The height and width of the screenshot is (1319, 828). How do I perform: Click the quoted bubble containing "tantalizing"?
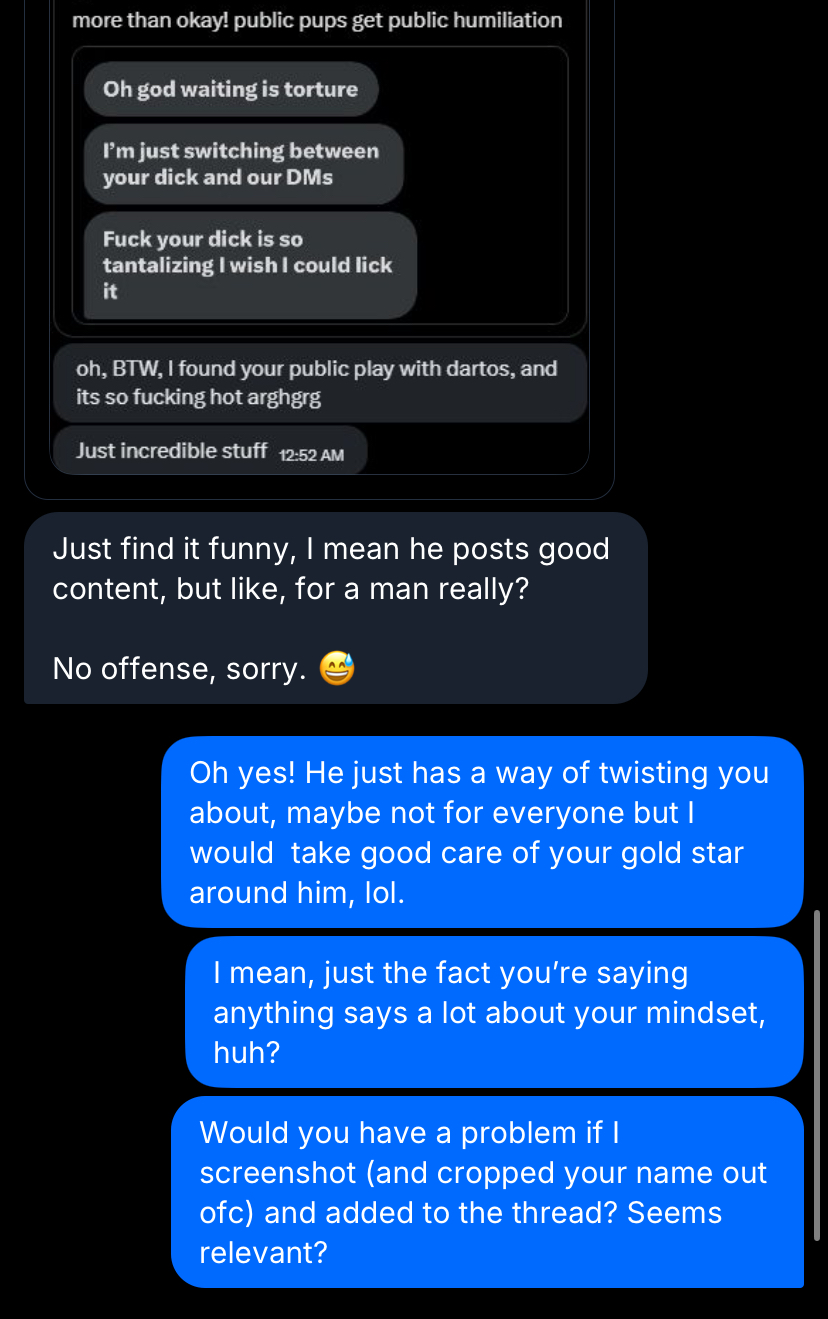coord(249,265)
